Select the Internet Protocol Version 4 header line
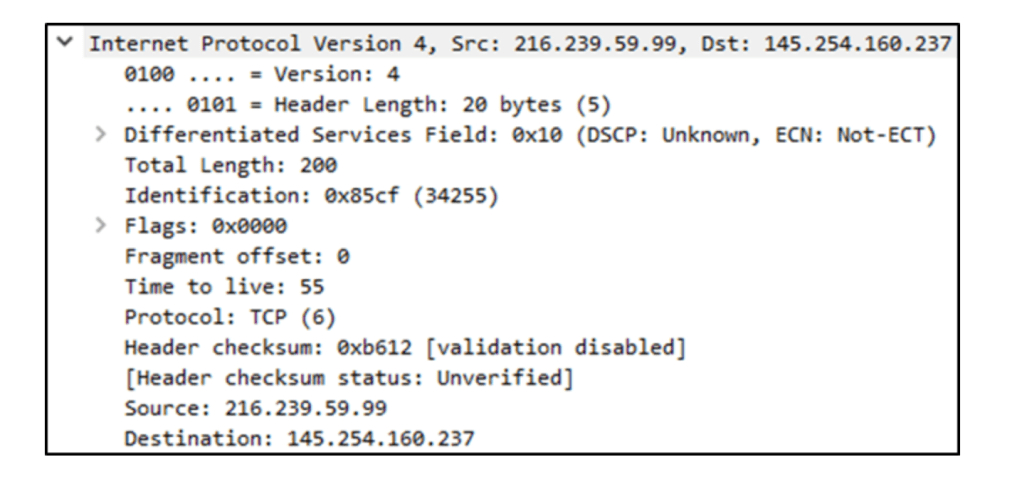Viewport: 1022px width, 494px height. (520, 45)
